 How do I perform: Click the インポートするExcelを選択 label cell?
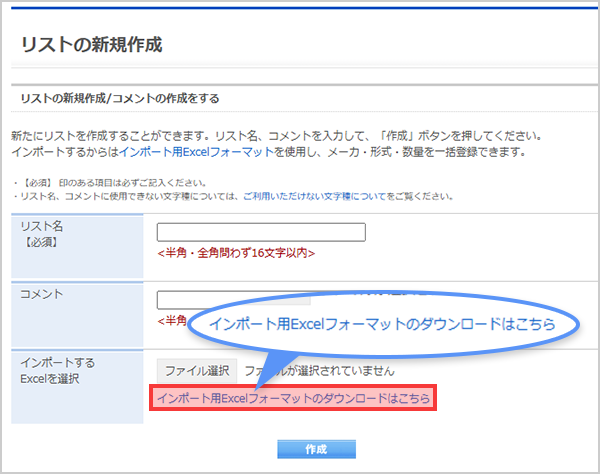click(77, 387)
